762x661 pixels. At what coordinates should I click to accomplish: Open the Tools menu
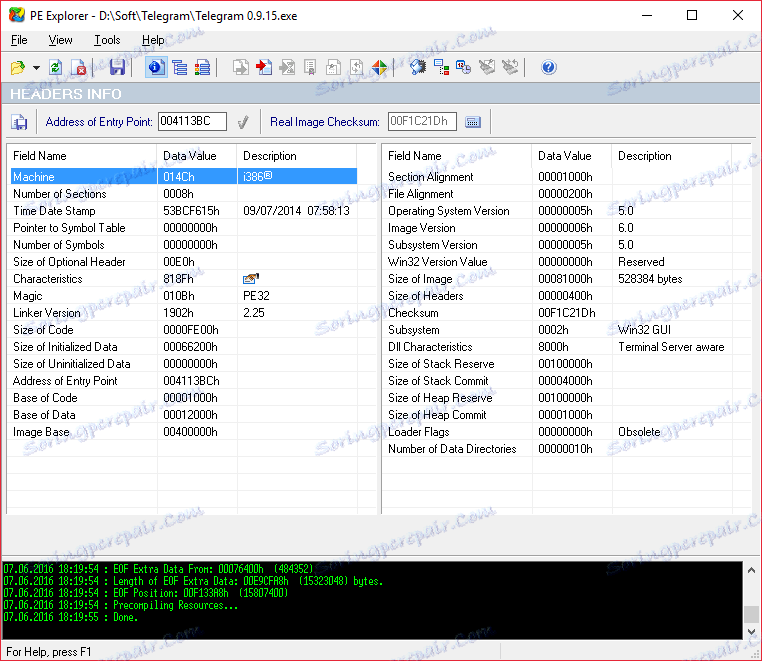point(107,40)
